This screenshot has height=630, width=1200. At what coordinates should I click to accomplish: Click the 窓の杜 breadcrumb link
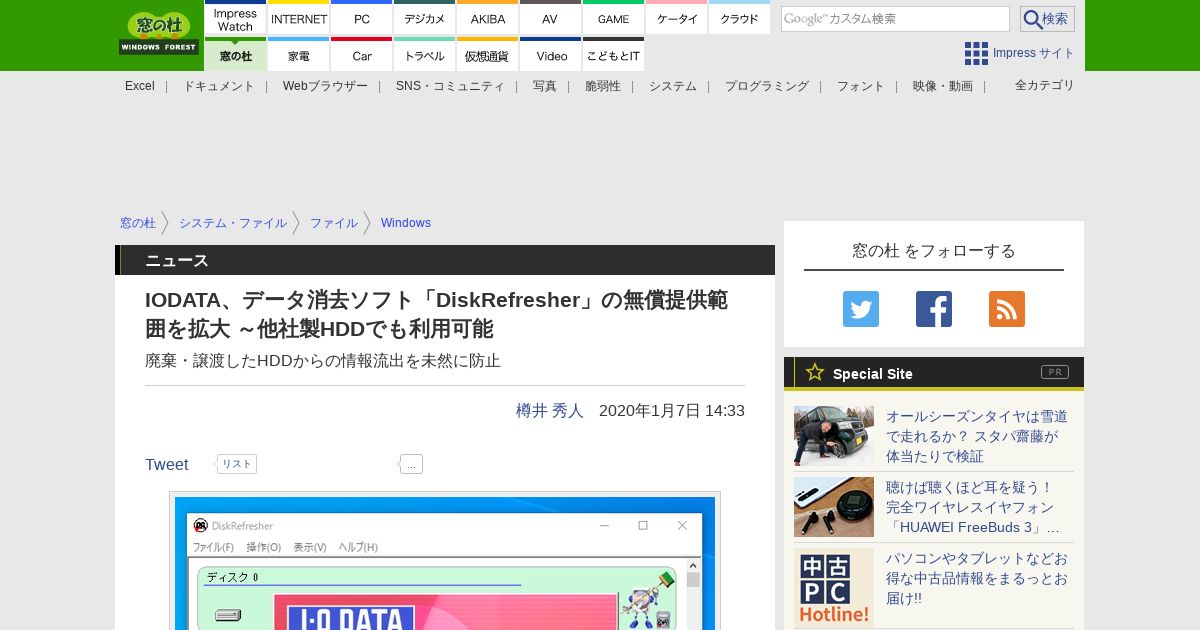pos(138,223)
